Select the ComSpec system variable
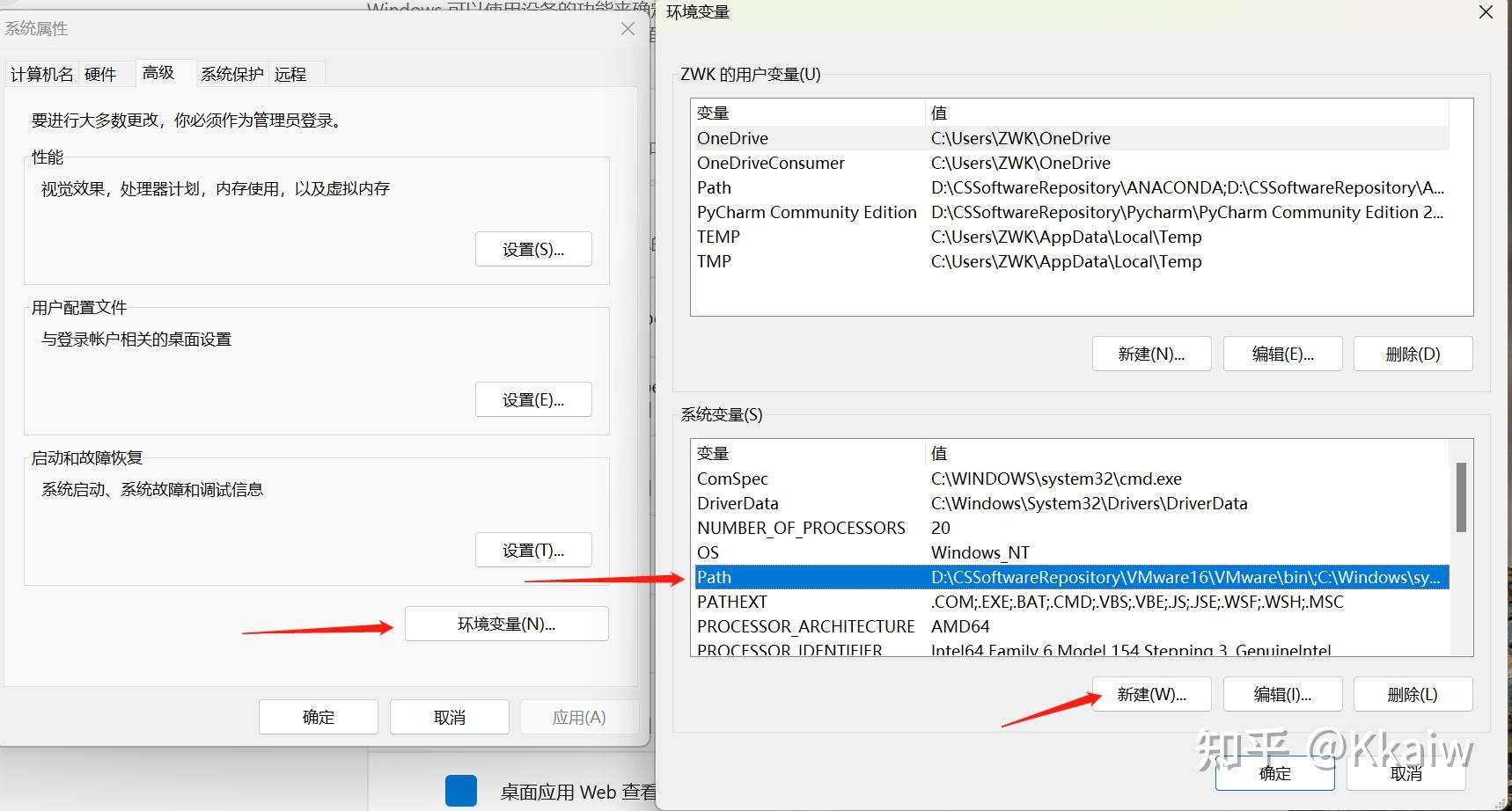The height and width of the screenshot is (811, 1512). [x=1071, y=479]
